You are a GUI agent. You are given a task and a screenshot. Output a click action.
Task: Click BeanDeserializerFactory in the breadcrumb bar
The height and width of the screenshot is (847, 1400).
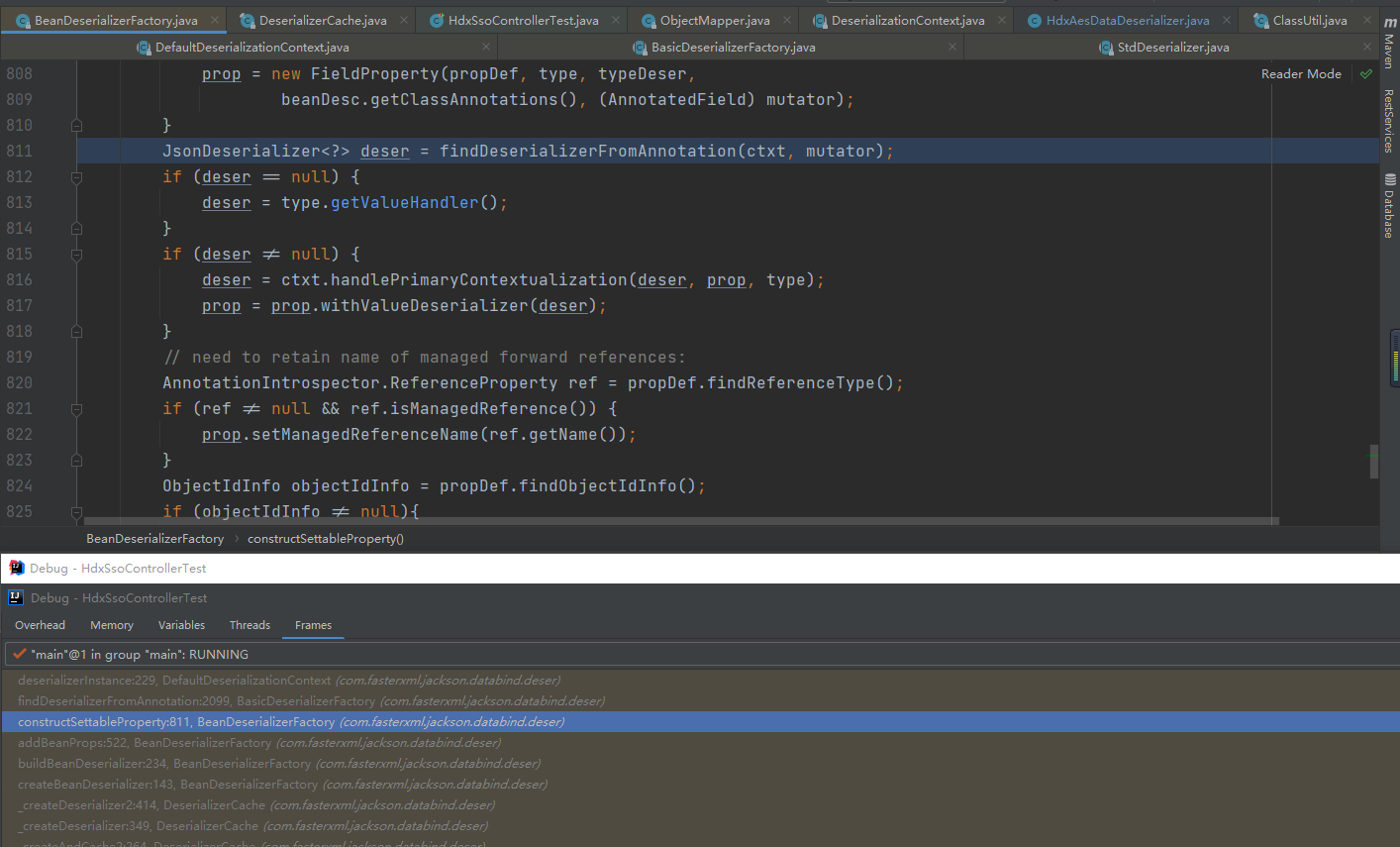[154, 538]
